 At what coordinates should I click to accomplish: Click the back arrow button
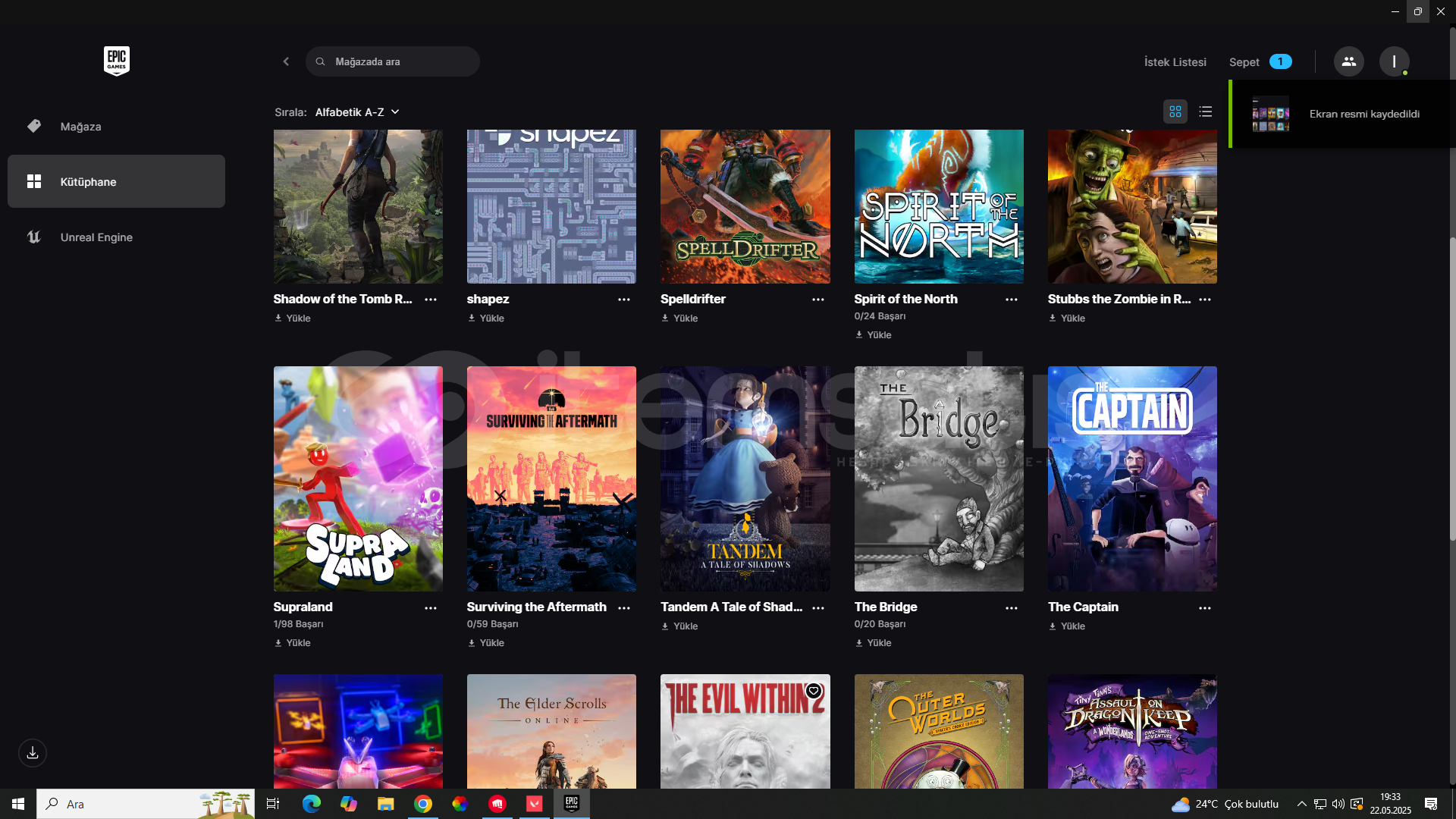(x=286, y=61)
